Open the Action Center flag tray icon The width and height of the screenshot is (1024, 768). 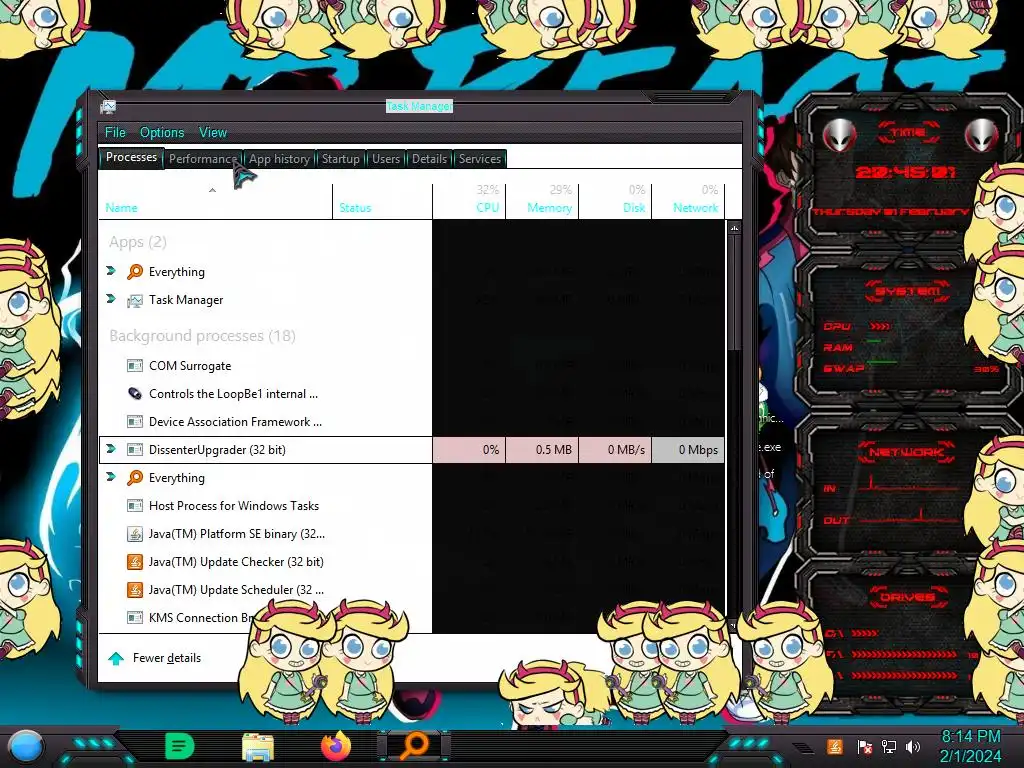[865, 747]
